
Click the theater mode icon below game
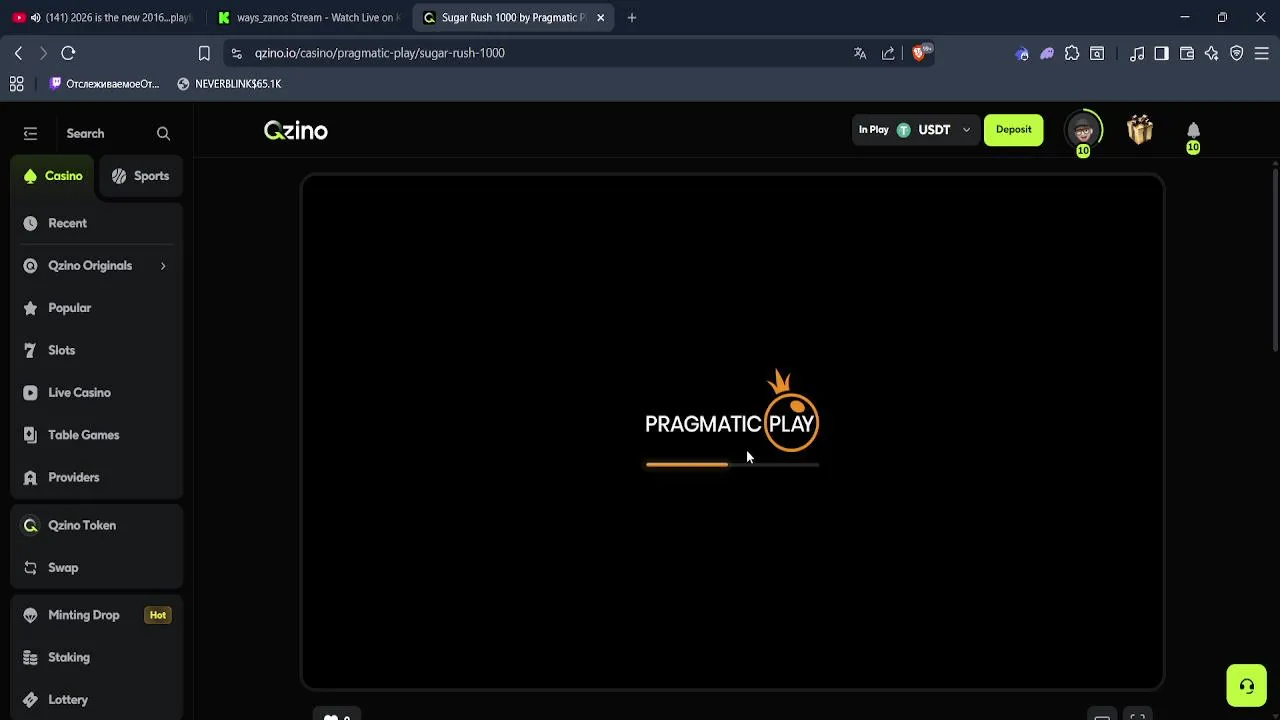point(1102,717)
